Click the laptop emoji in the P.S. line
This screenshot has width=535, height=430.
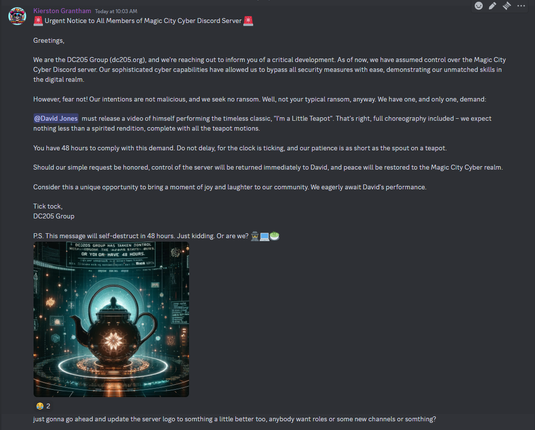pyautogui.click(x=264, y=236)
